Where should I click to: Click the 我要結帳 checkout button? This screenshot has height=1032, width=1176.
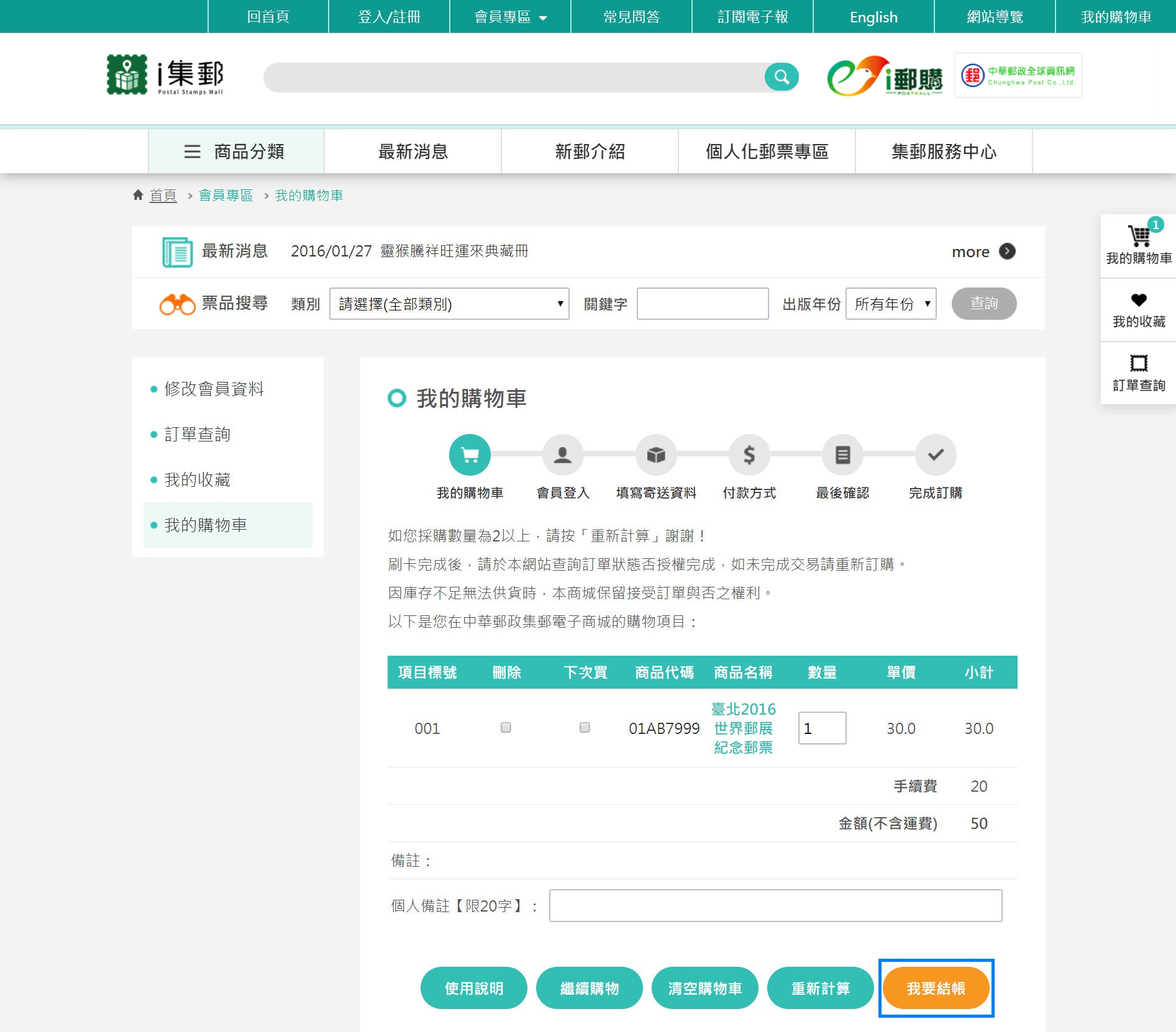tap(935, 988)
